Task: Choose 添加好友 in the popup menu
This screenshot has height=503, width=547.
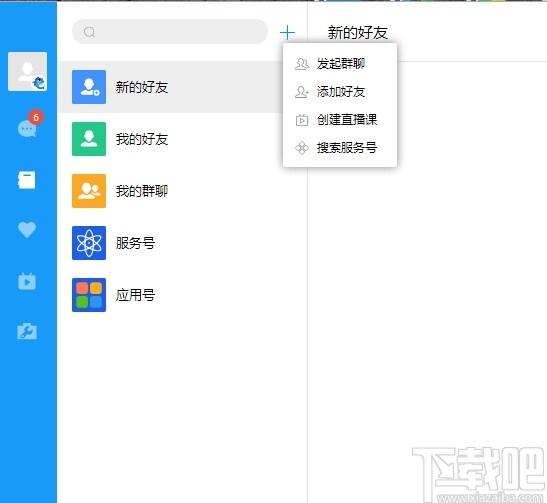Action: 340,92
